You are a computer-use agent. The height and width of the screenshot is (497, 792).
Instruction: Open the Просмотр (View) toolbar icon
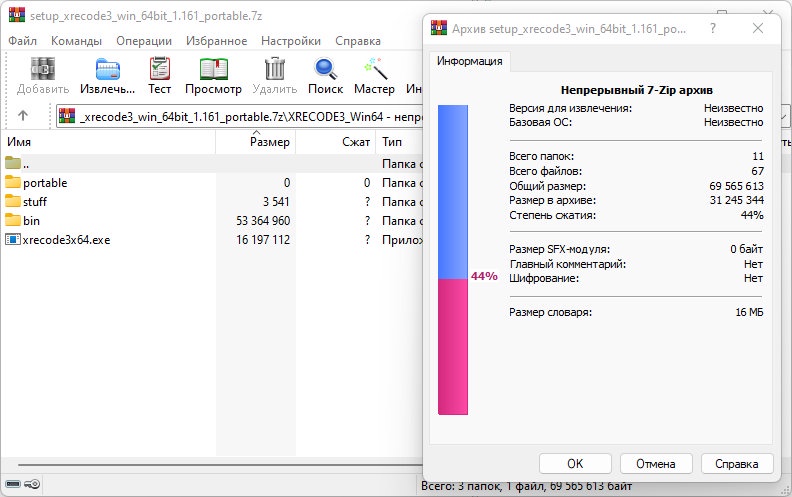(x=213, y=69)
